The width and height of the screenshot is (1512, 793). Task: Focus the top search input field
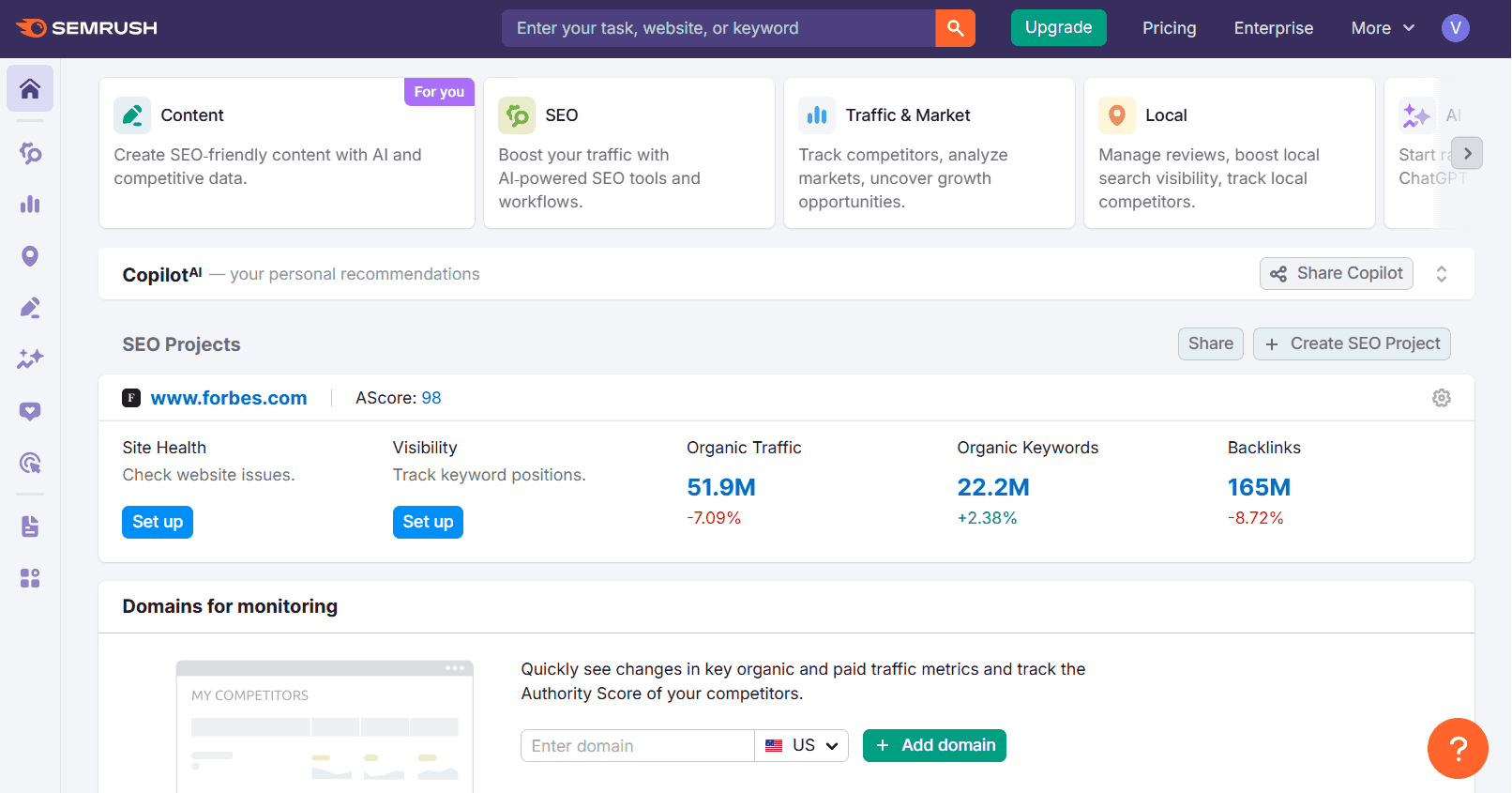point(718,28)
